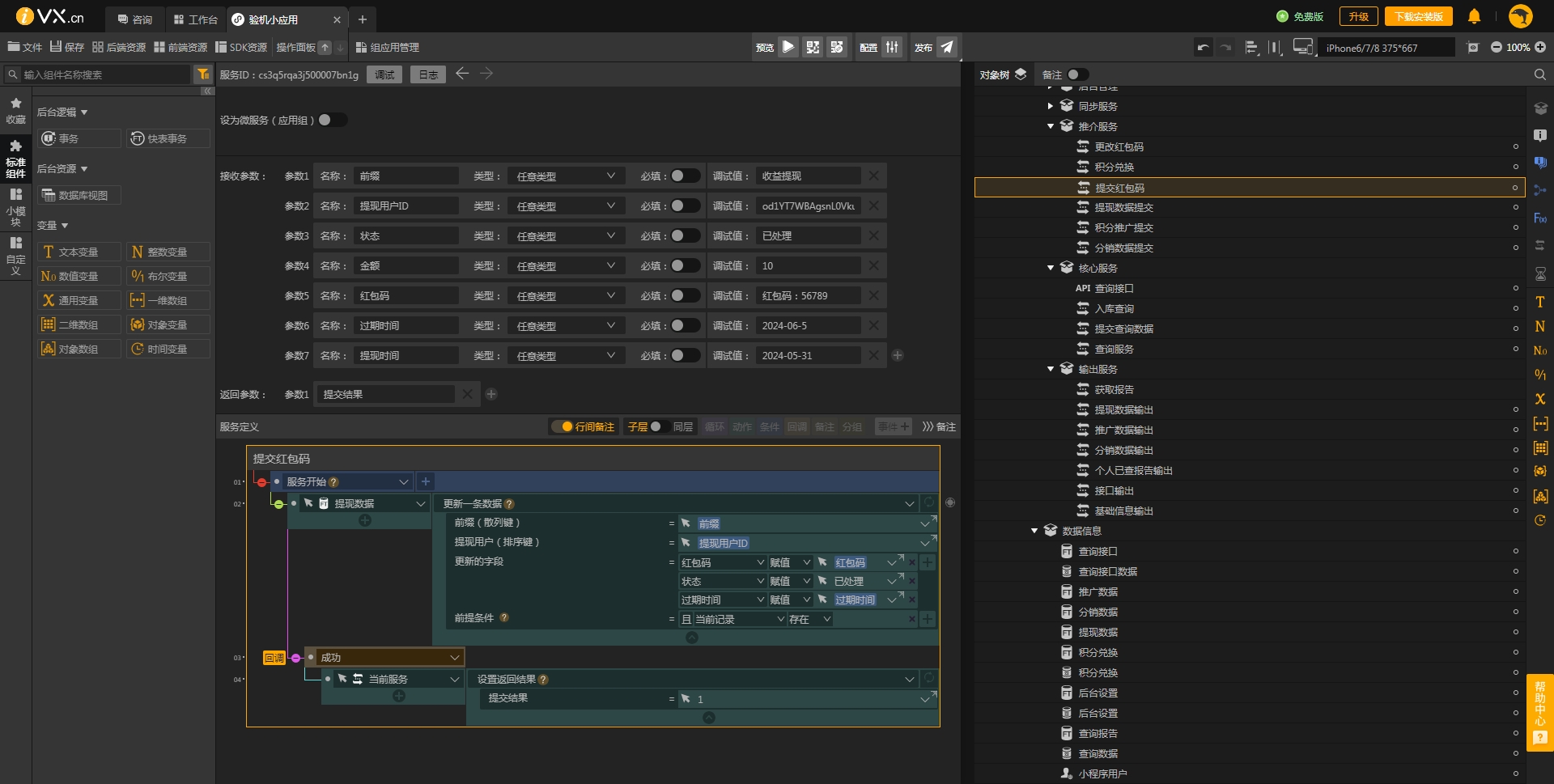Open the Favorites sidebar panel
The width and height of the screenshot is (1554, 784).
pos(15,111)
